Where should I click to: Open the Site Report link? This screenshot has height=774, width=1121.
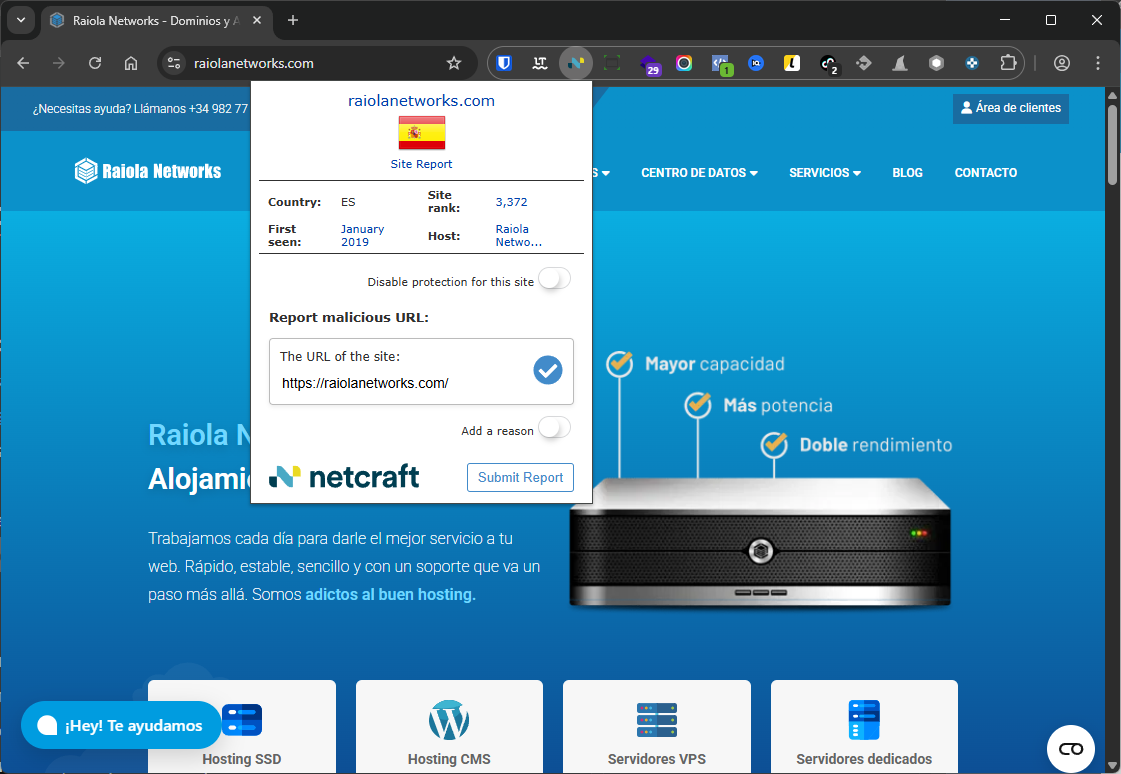(x=421, y=164)
